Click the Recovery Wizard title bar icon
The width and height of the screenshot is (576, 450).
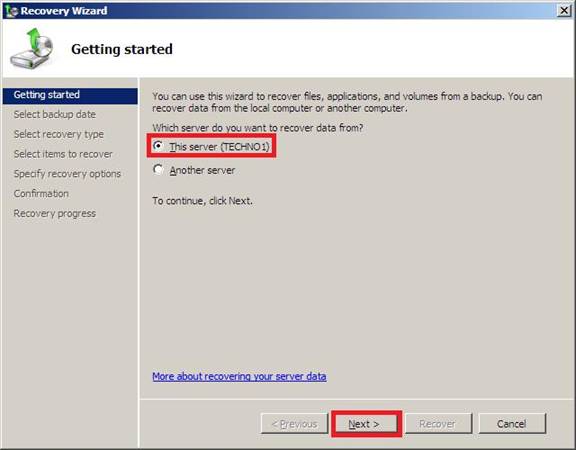12,11
